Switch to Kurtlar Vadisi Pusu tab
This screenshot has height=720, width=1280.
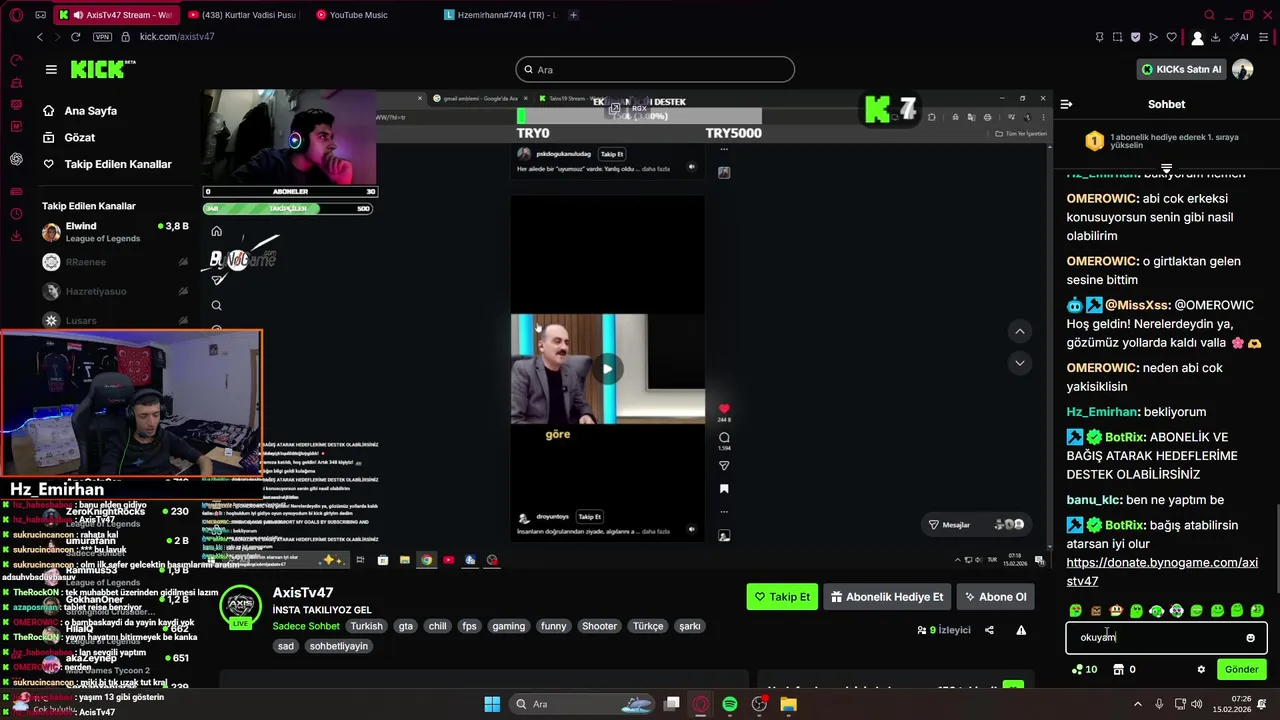tap(243, 15)
